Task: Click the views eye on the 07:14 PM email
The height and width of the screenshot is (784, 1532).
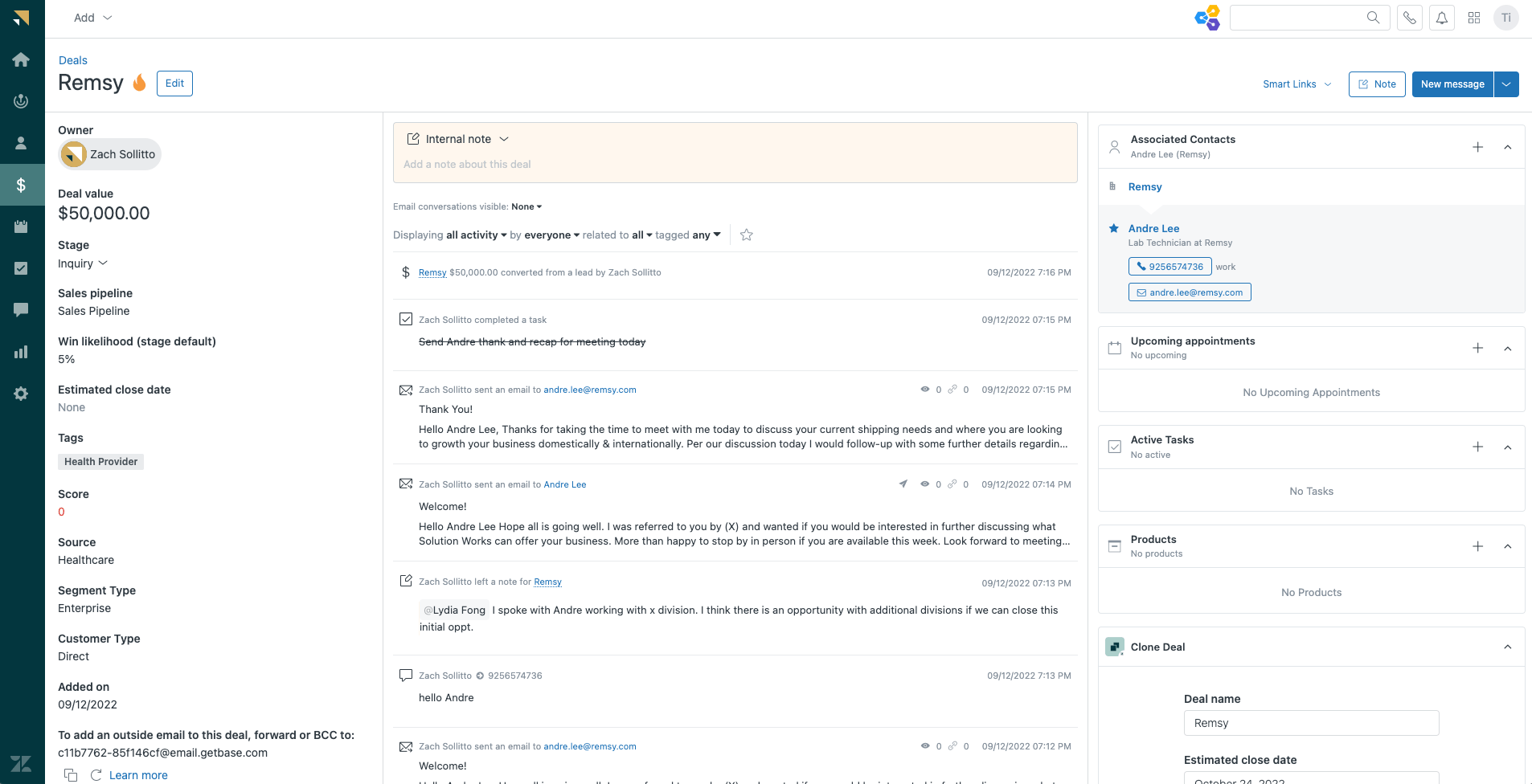Action: 925,484
